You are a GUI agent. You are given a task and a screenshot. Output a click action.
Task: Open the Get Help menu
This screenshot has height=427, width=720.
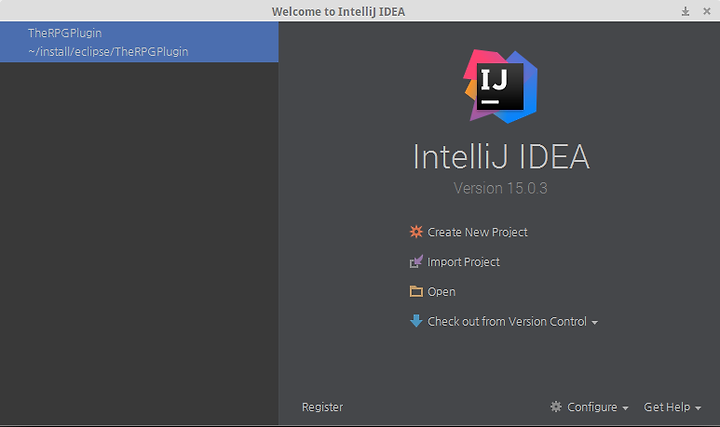(x=667, y=407)
